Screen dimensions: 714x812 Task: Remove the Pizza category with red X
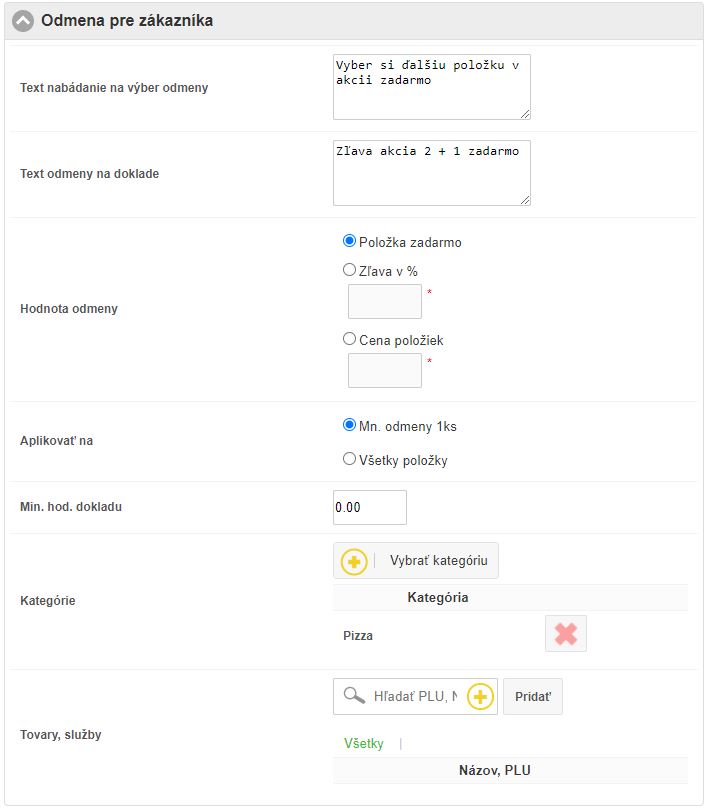(x=566, y=634)
